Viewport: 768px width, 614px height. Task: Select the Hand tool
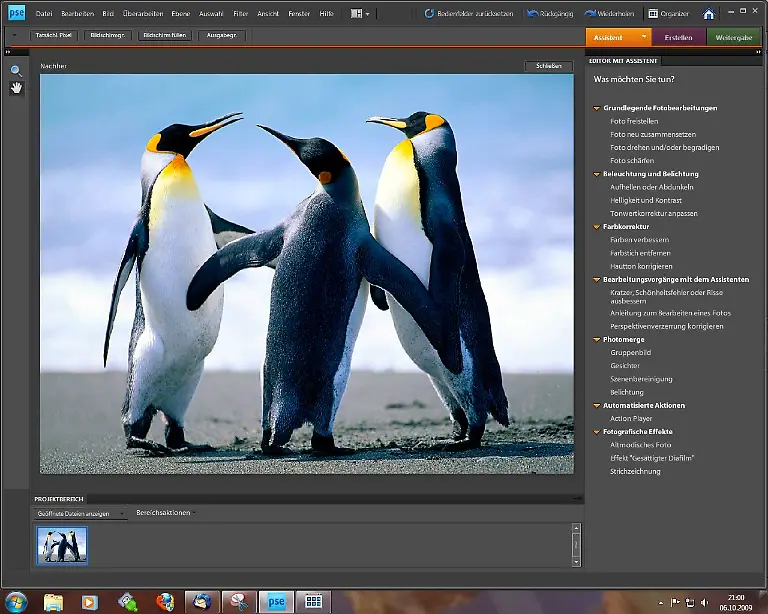(x=16, y=88)
